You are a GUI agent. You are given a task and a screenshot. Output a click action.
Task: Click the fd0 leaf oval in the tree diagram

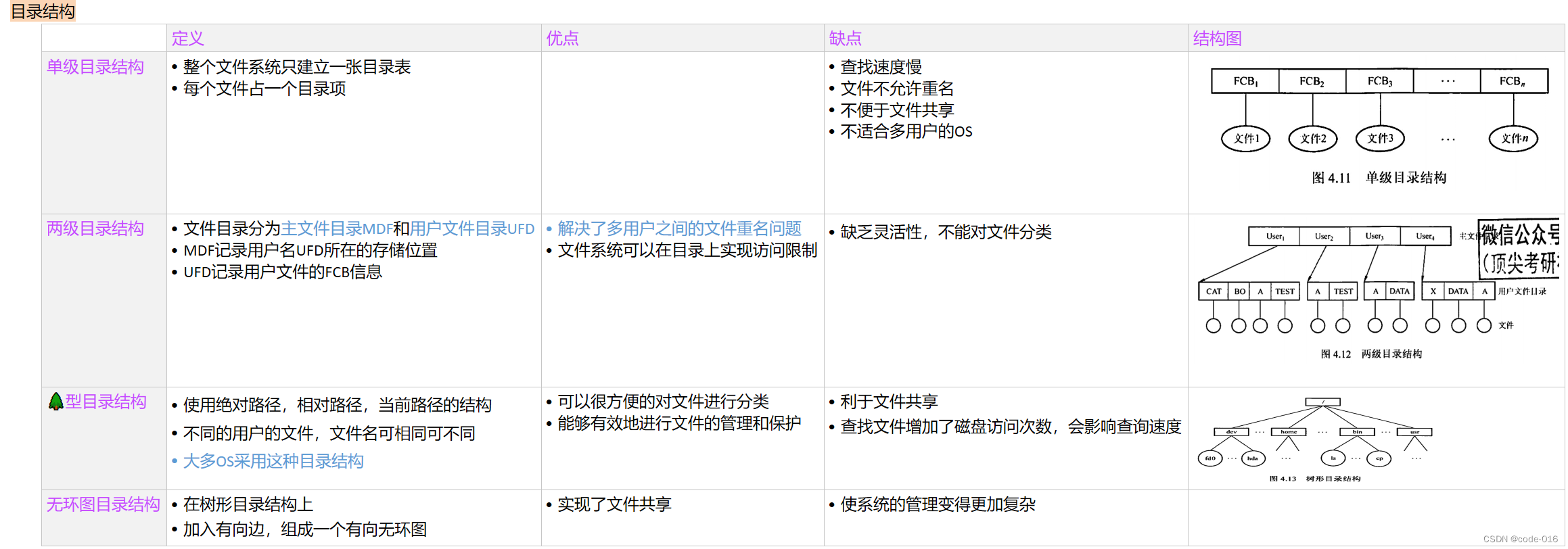click(x=1210, y=458)
